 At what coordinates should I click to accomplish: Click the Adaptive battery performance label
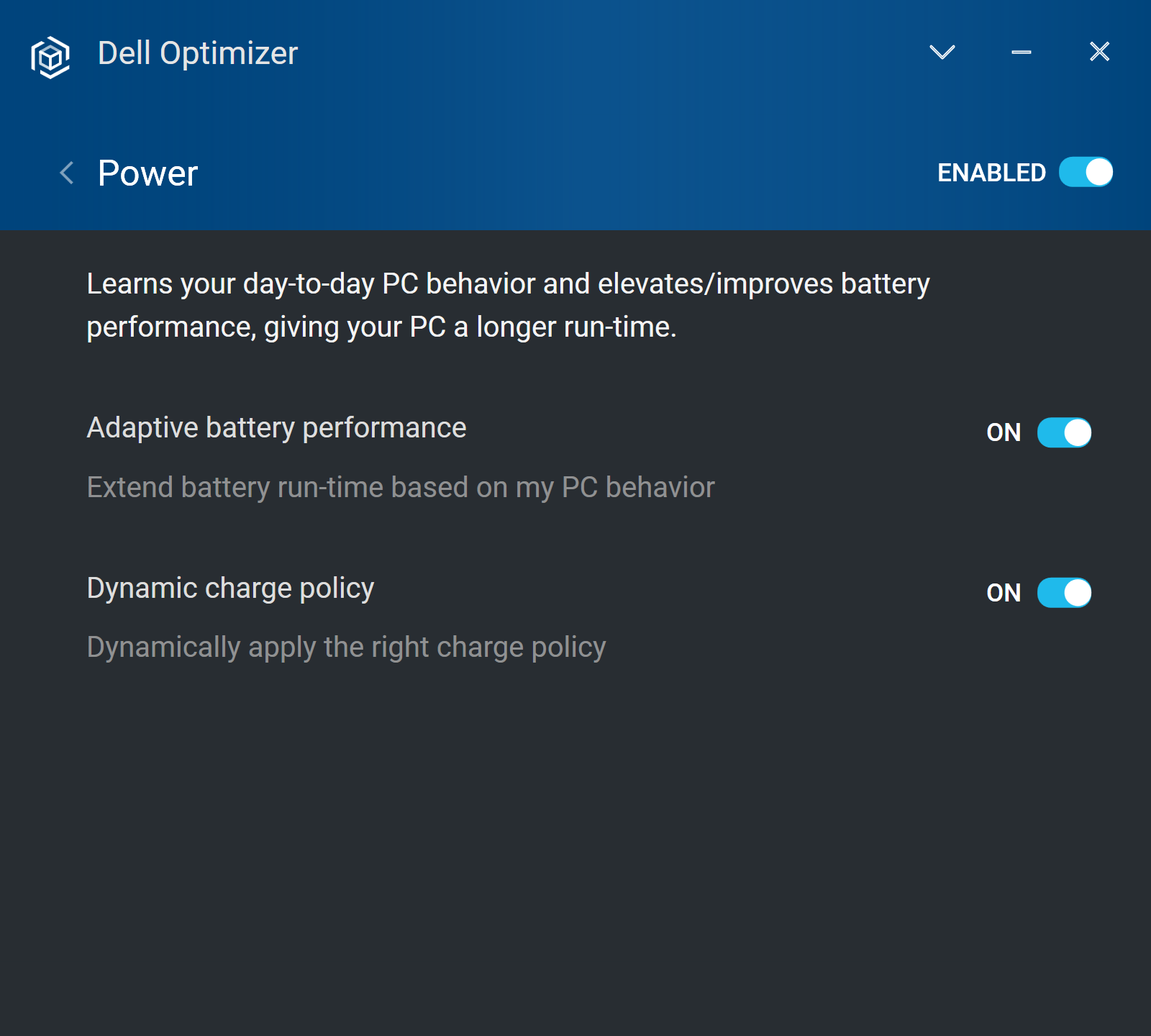(x=276, y=428)
